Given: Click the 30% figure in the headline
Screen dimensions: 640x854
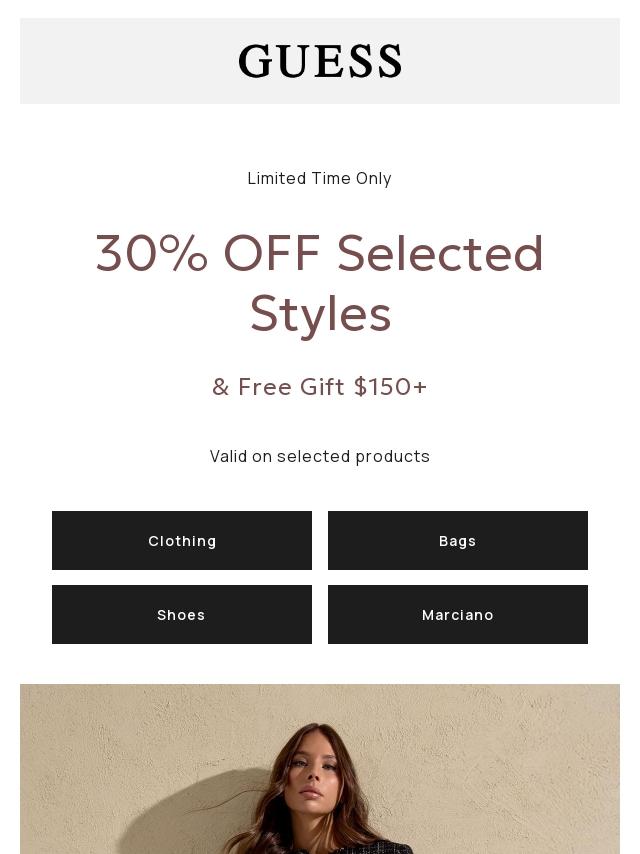Looking at the screenshot, I should [152, 253].
